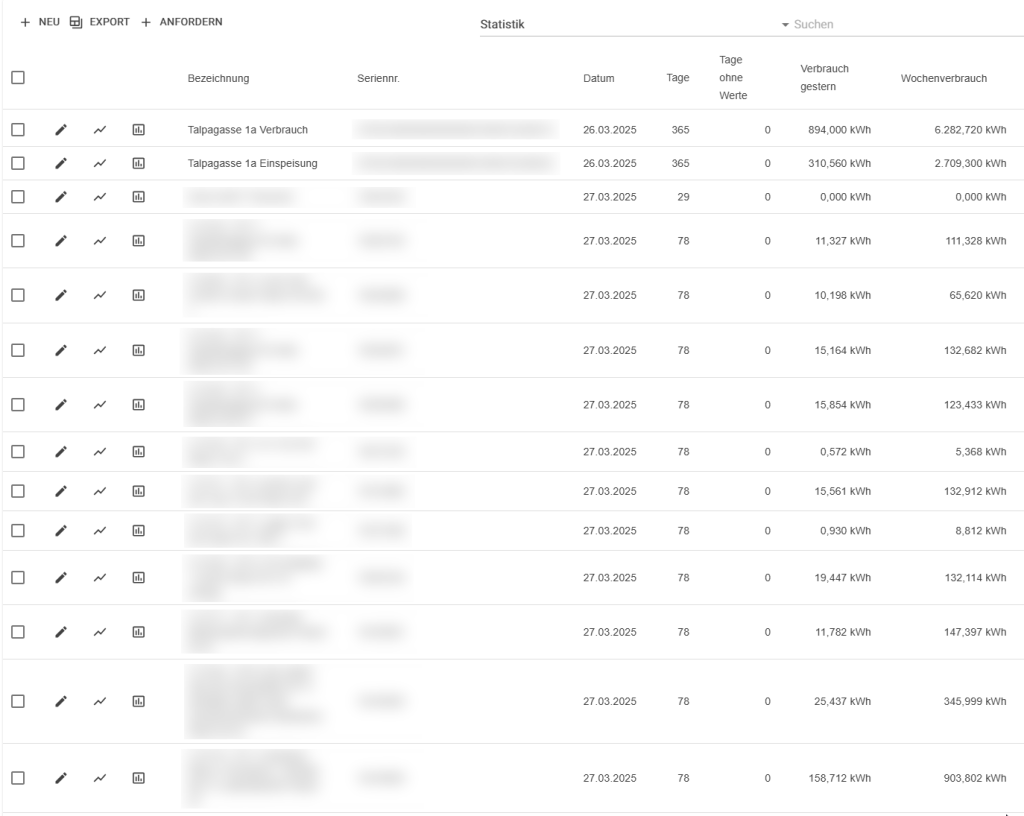Screen dimensions: 1024x816
Task: Click pencil icon in row with 11,327 kWh
Action: (61, 240)
